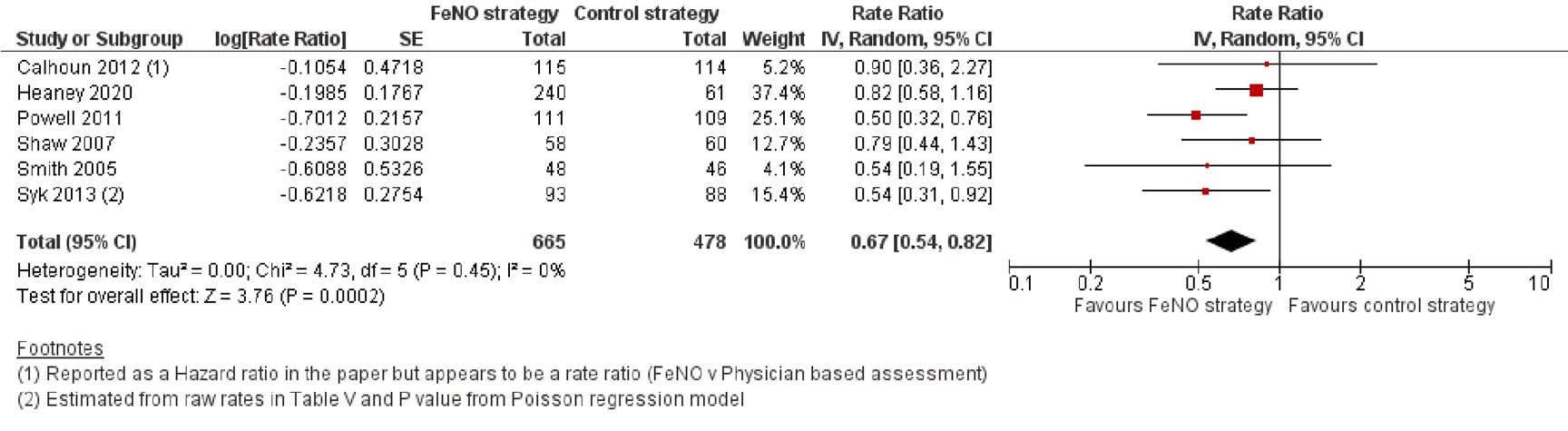Click the small red marker for Calhoun 2012
Viewport: 1568px width, 431px height.
(1267, 64)
